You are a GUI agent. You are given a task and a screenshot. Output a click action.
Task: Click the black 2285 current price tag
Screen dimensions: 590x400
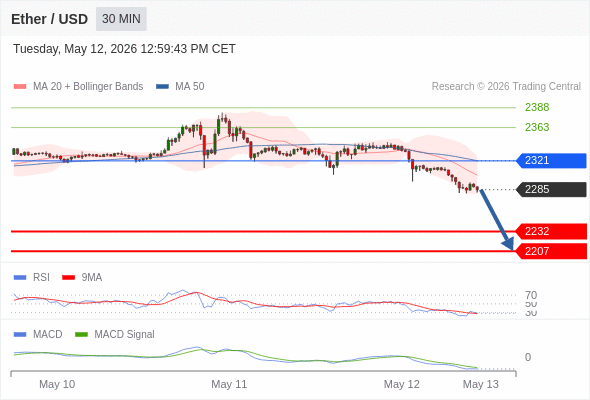point(551,189)
